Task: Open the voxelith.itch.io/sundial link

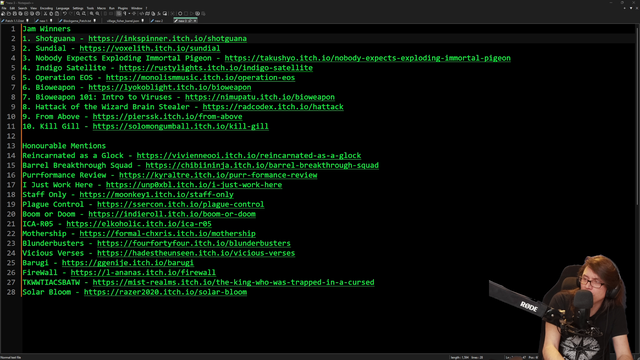Action: coord(150,48)
